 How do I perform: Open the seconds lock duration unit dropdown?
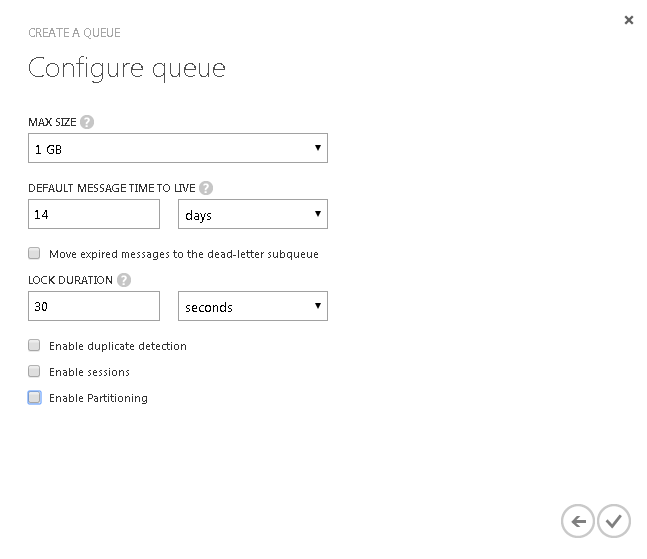pos(252,306)
